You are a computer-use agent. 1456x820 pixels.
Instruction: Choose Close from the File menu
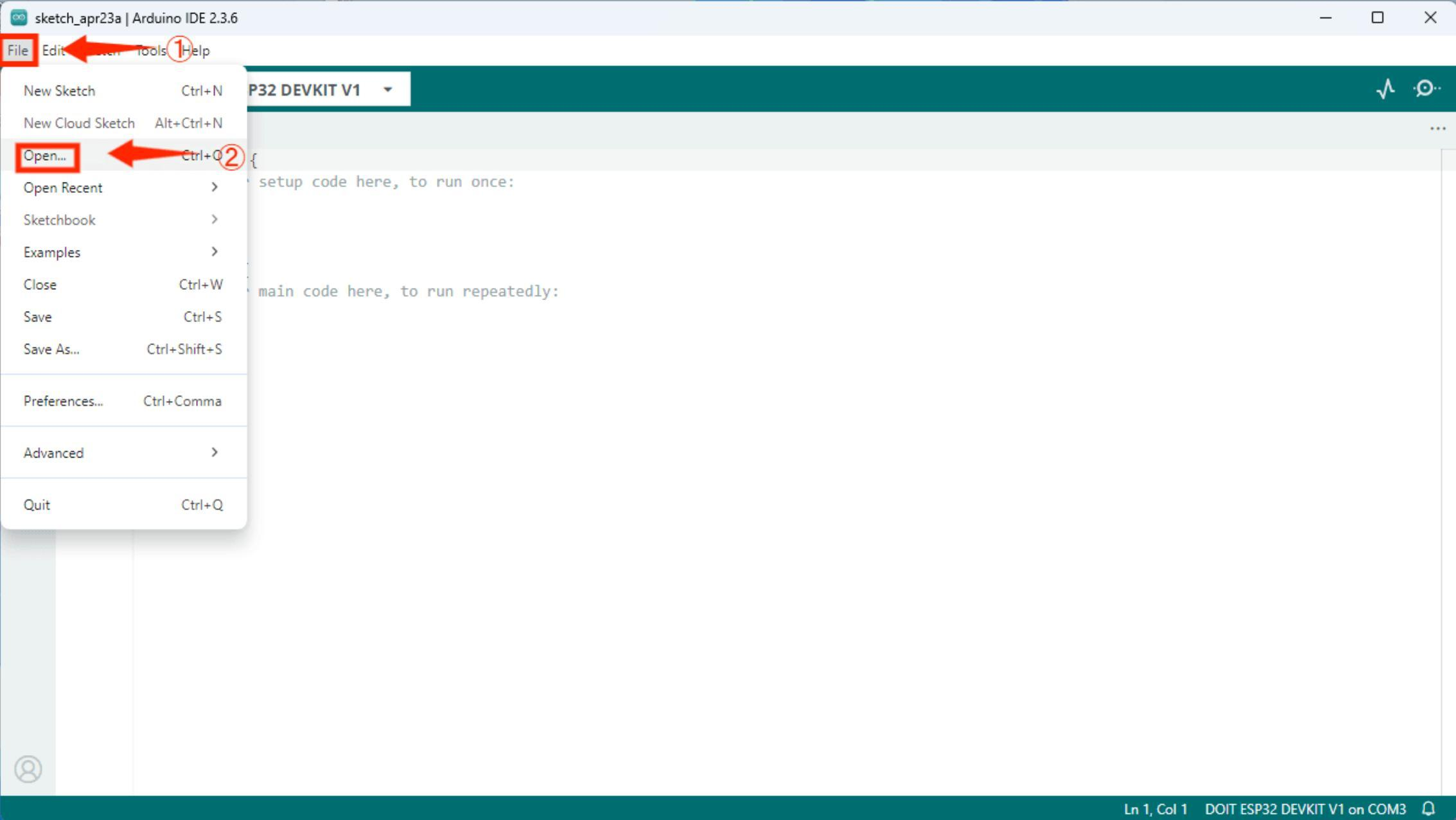pyautogui.click(x=123, y=285)
